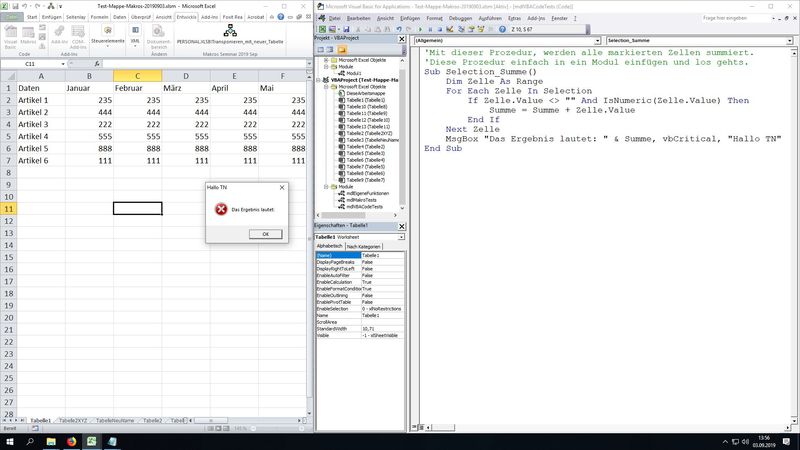Screen dimensions: 800x450
Task: Open Object Browser icon in VBA toolbar
Action: tap(481, 29)
